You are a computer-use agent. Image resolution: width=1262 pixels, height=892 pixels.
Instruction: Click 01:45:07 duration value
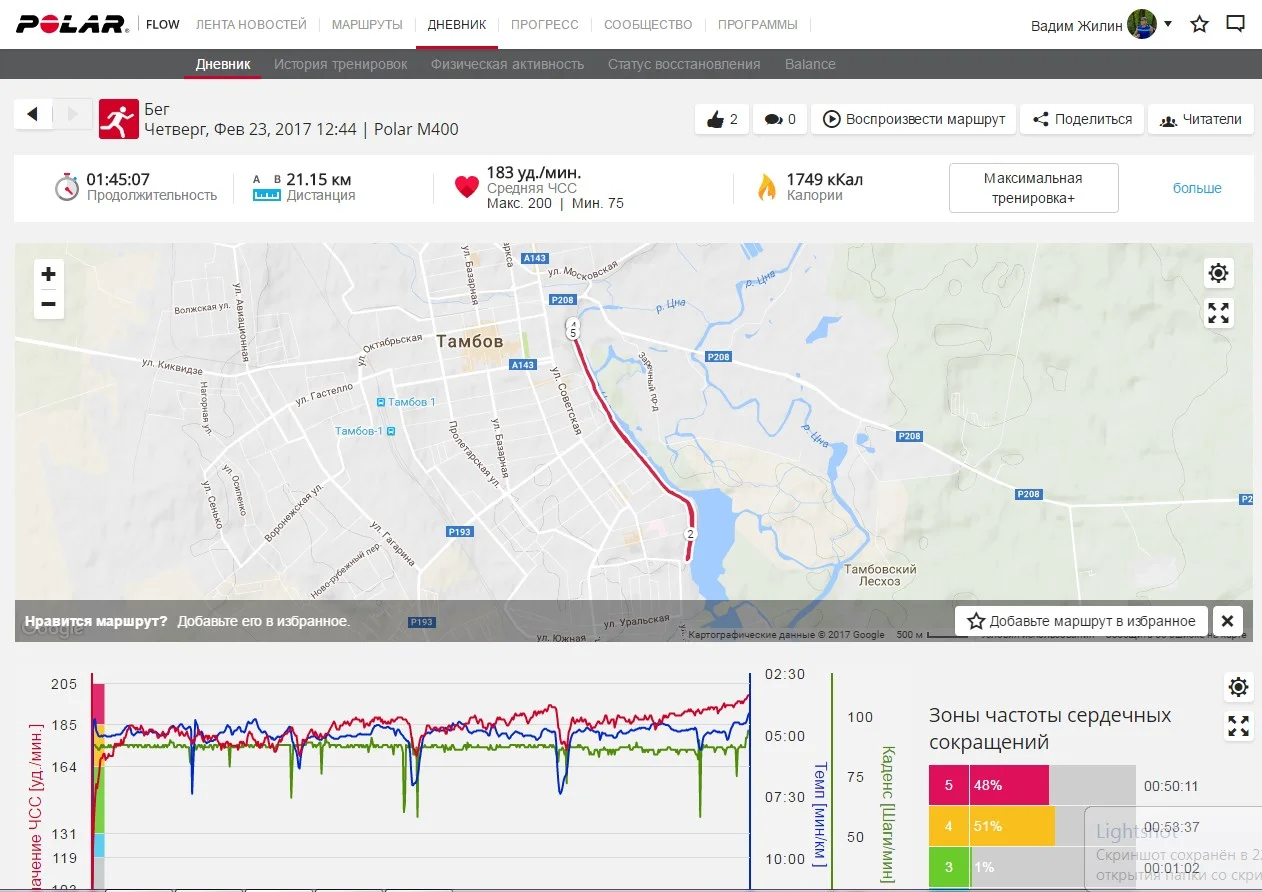pos(118,180)
